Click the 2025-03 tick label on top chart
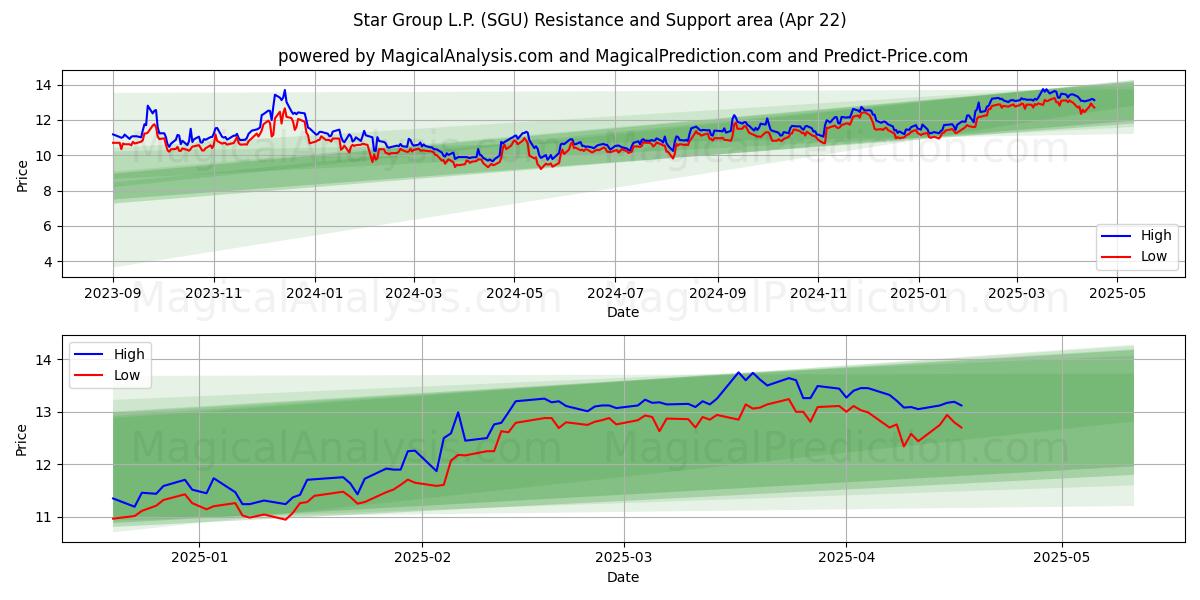1200x600 pixels. click(1017, 294)
